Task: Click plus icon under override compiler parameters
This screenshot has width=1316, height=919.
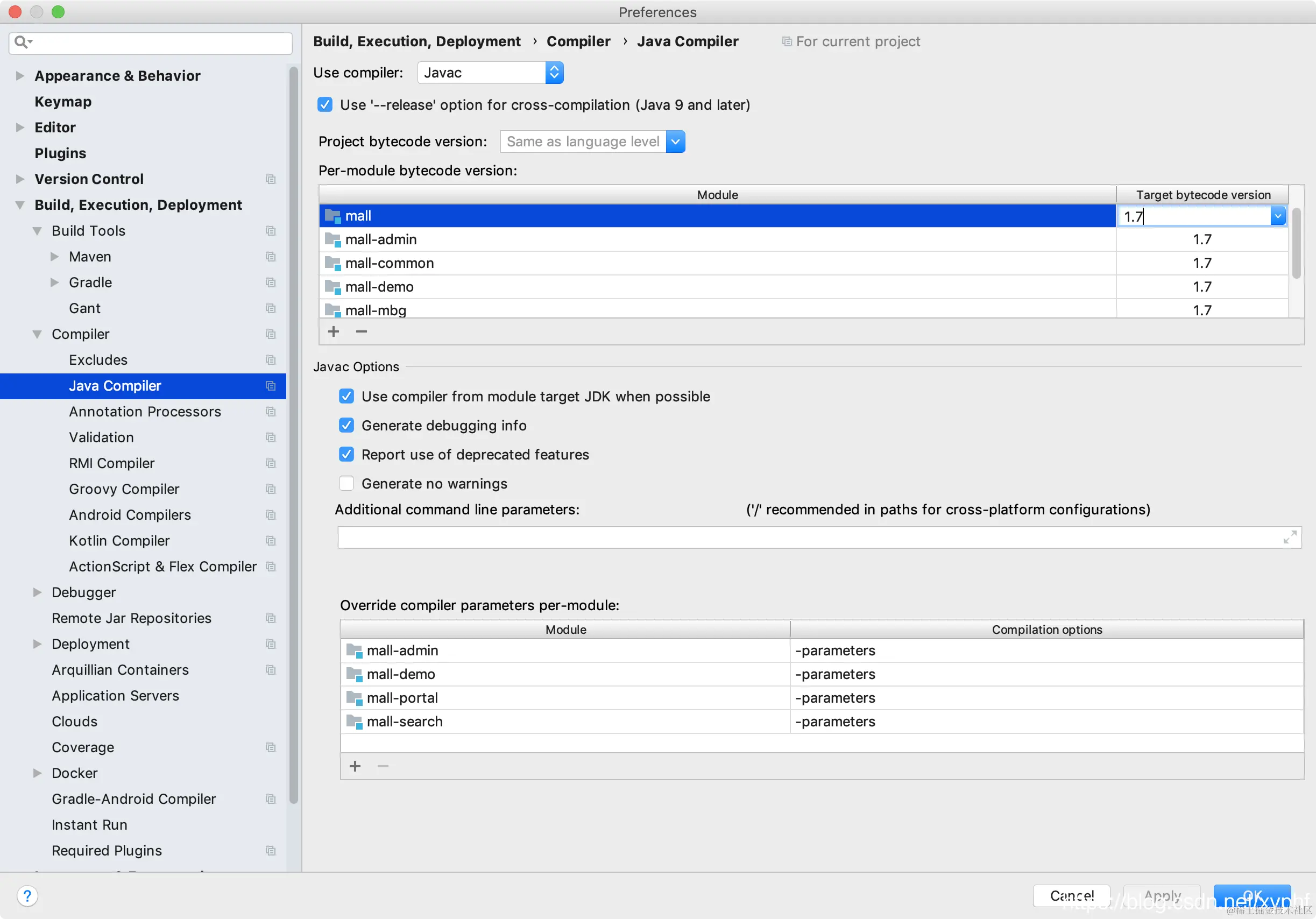Action: pyautogui.click(x=355, y=766)
